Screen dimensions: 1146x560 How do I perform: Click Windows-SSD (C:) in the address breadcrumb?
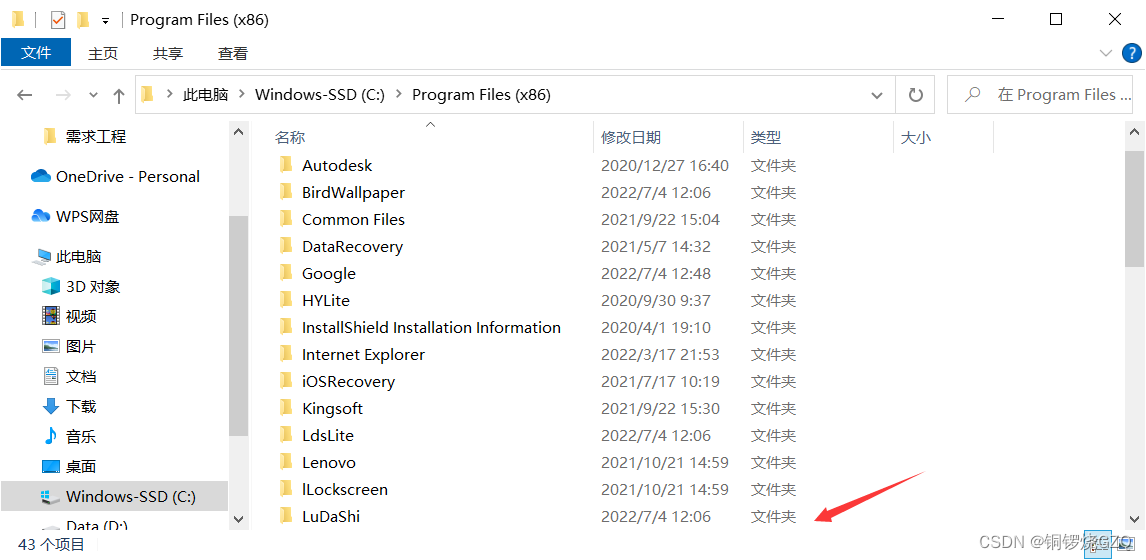pos(319,94)
